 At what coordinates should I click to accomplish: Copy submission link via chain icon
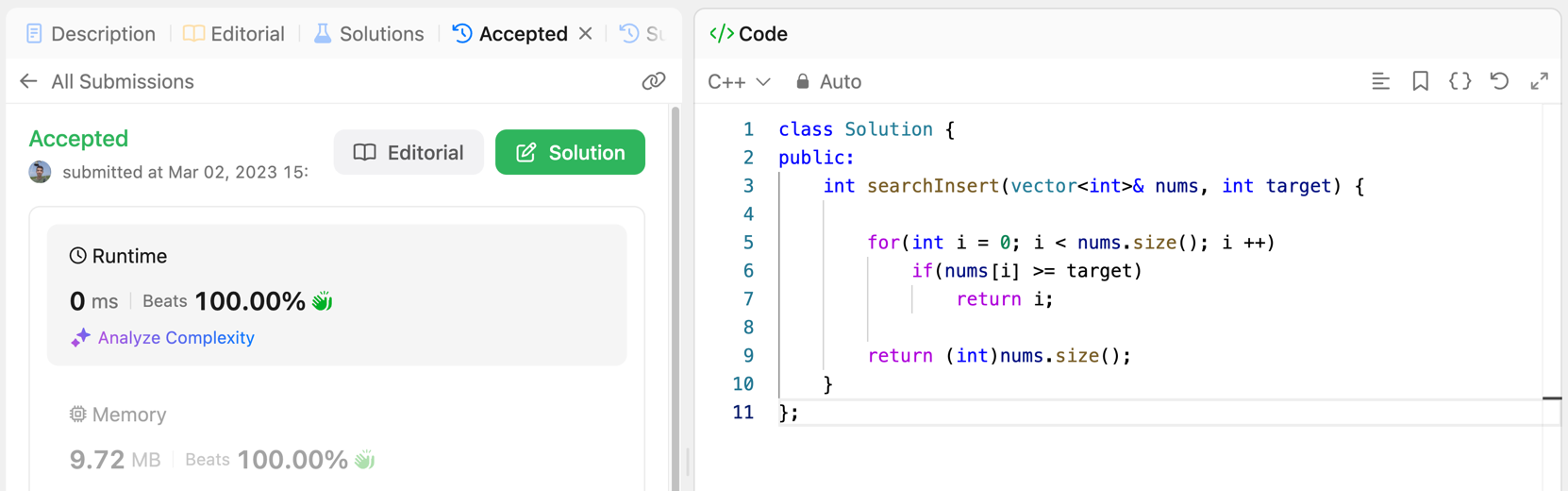point(654,81)
